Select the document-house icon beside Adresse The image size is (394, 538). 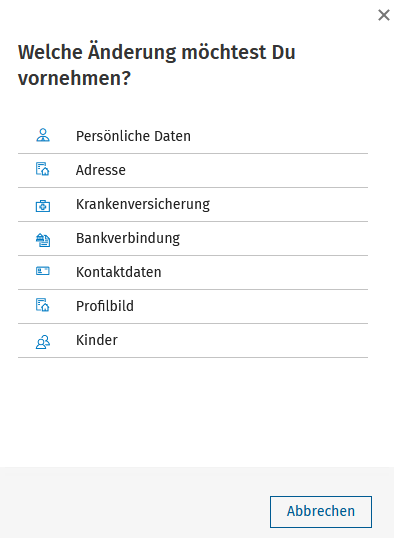[43, 169]
